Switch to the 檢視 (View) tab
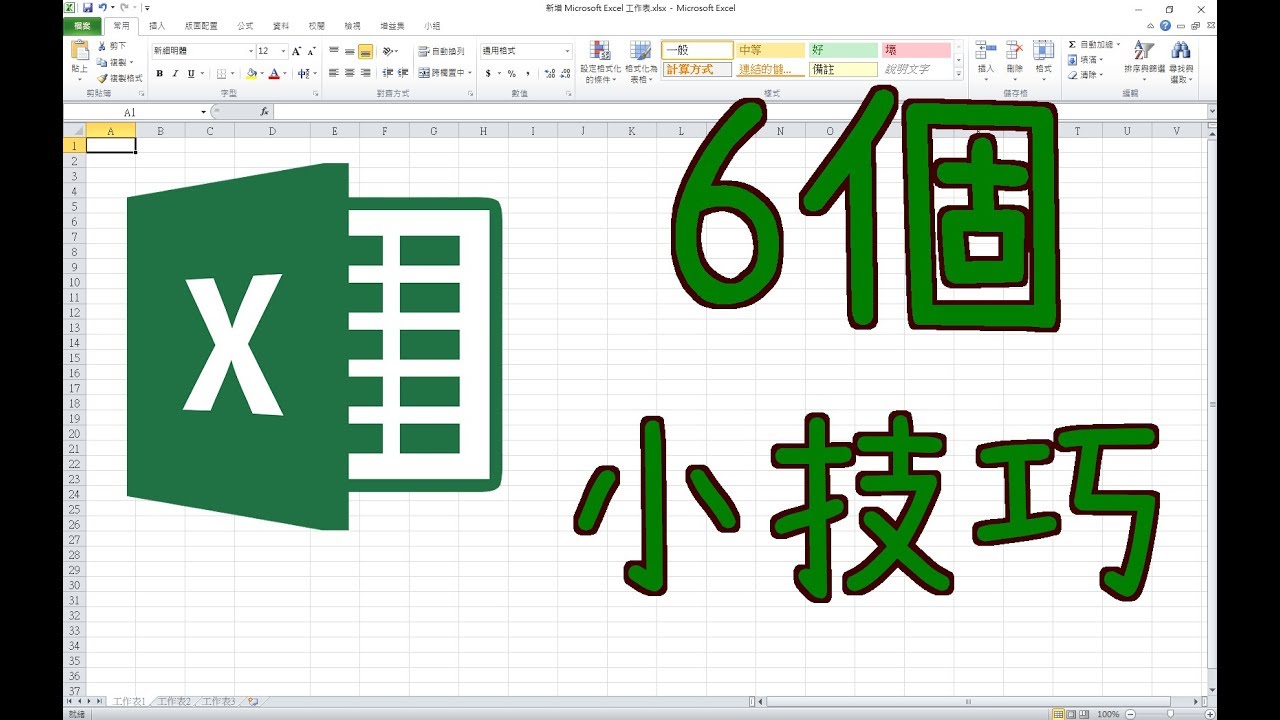This screenshot has width=1280, height=720. pos(352,26)
